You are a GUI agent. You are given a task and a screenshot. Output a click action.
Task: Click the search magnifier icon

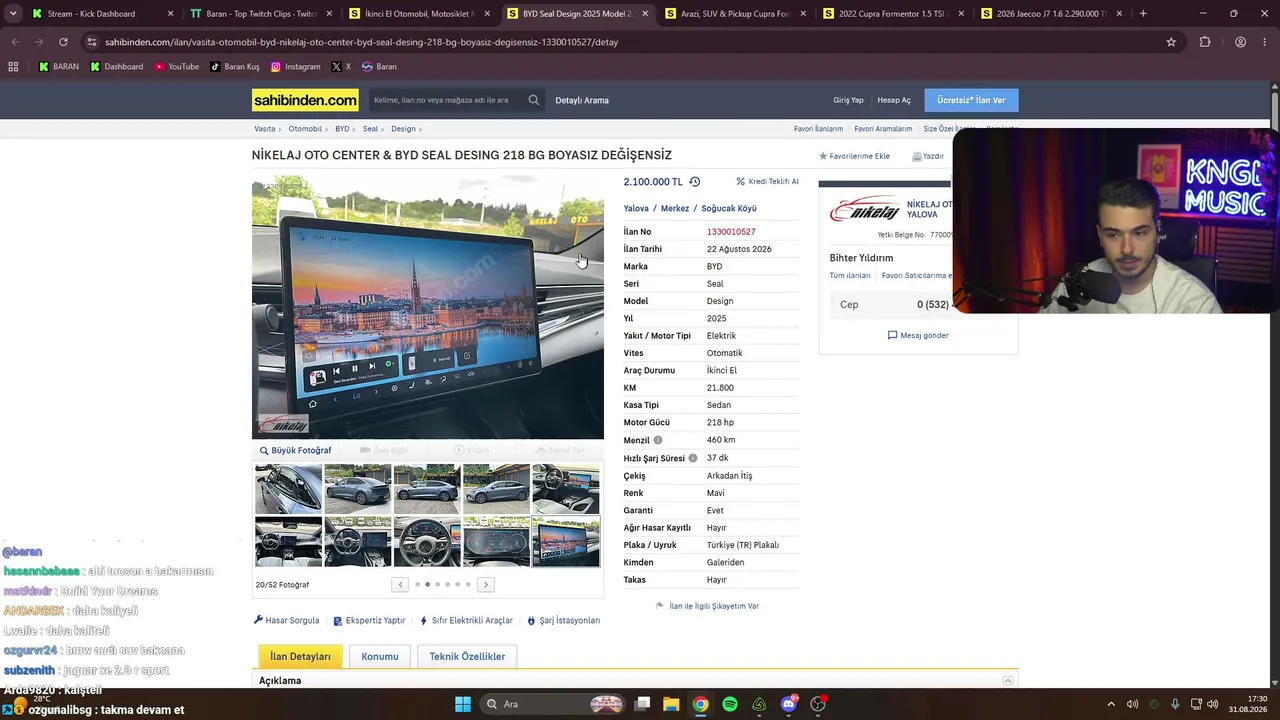pyautogui.click(x=534, y=100)
